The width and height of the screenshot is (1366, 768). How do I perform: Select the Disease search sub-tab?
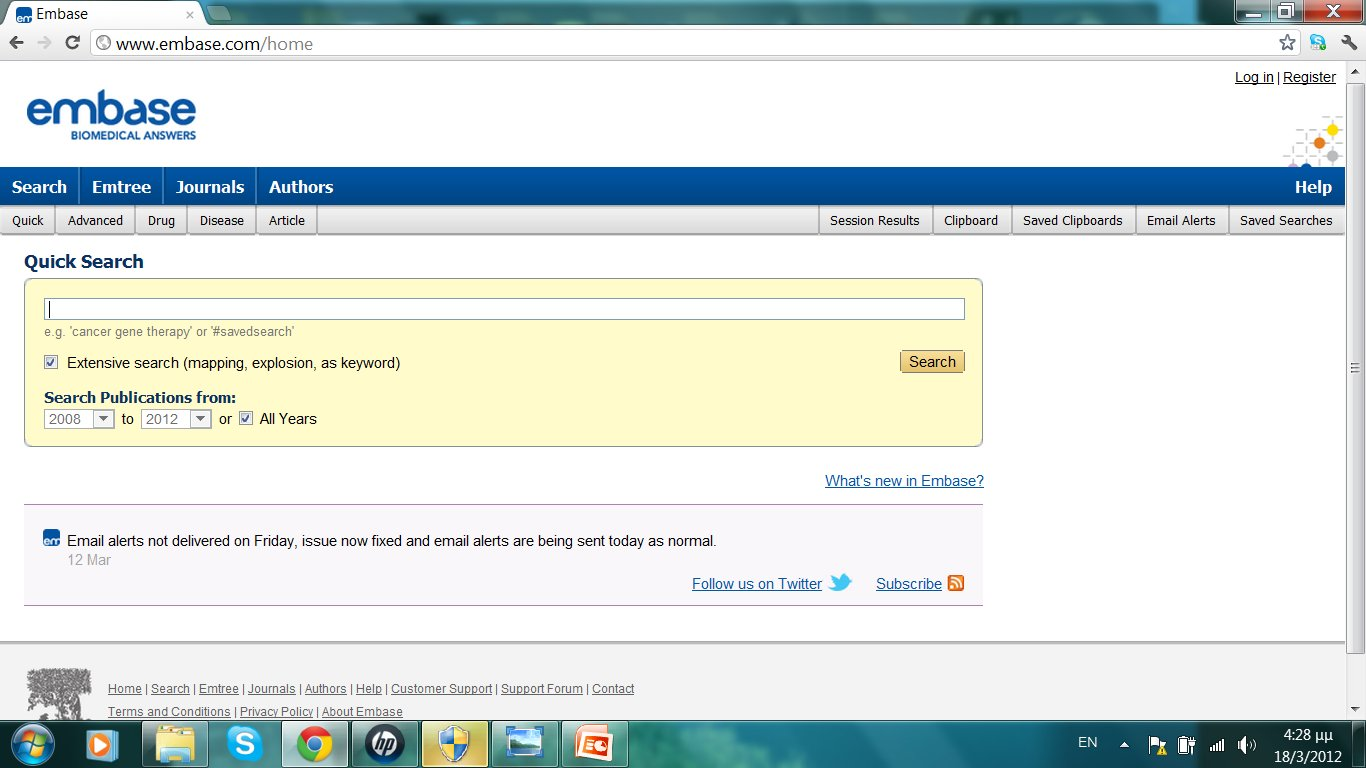[222, 220]
